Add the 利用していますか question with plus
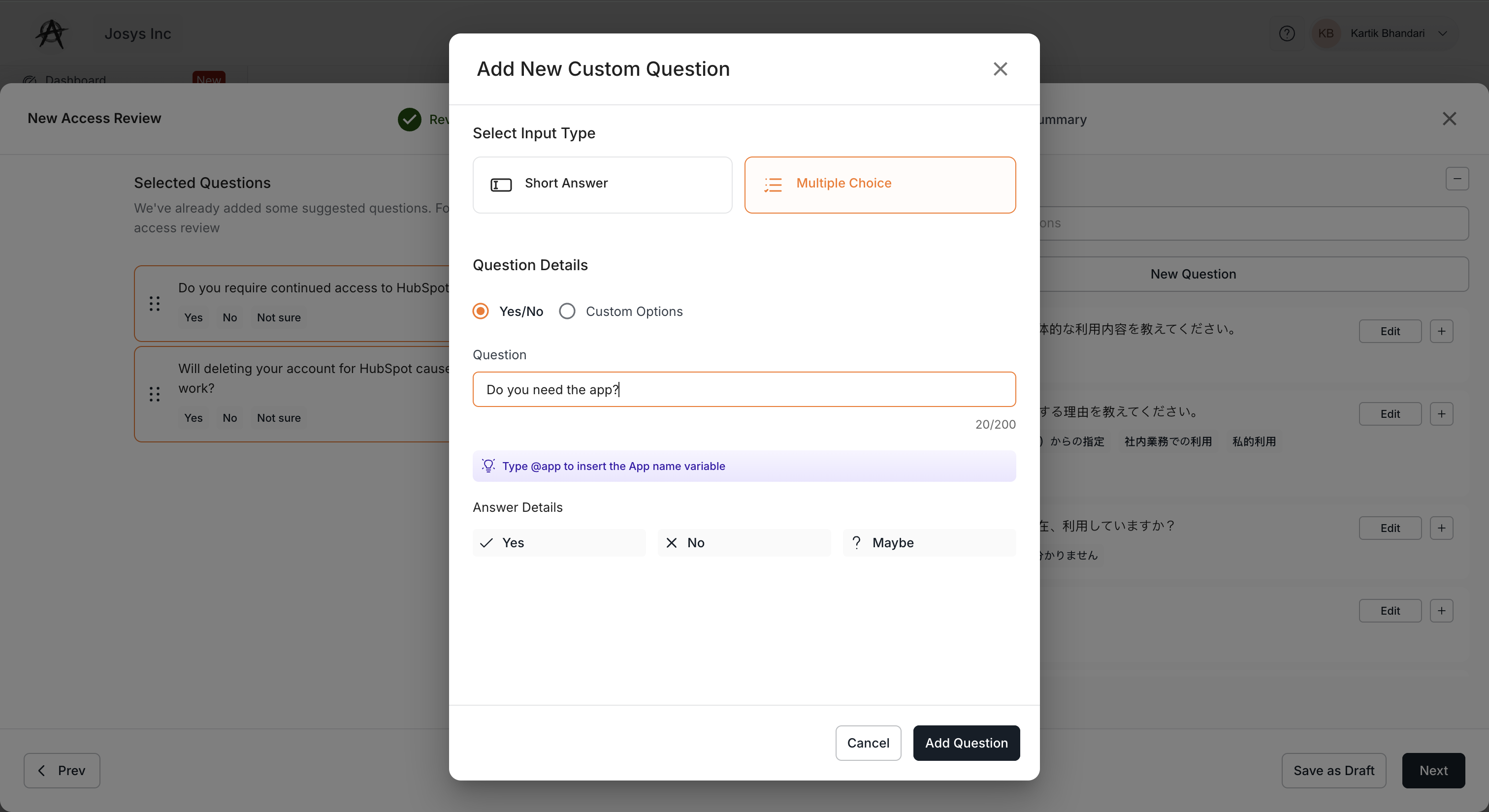Screen dimensions: 1489x812 (1442, 528)
